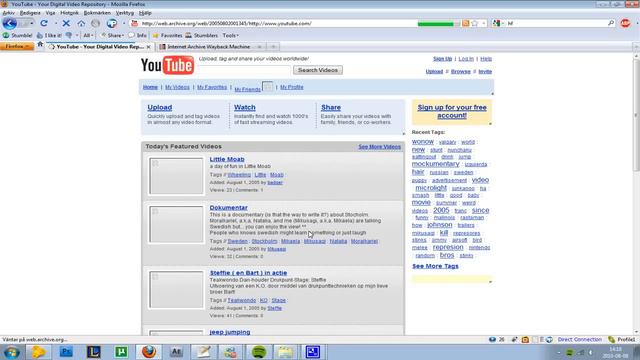Open the small icon next to My Friends

(x=267, y=87)
